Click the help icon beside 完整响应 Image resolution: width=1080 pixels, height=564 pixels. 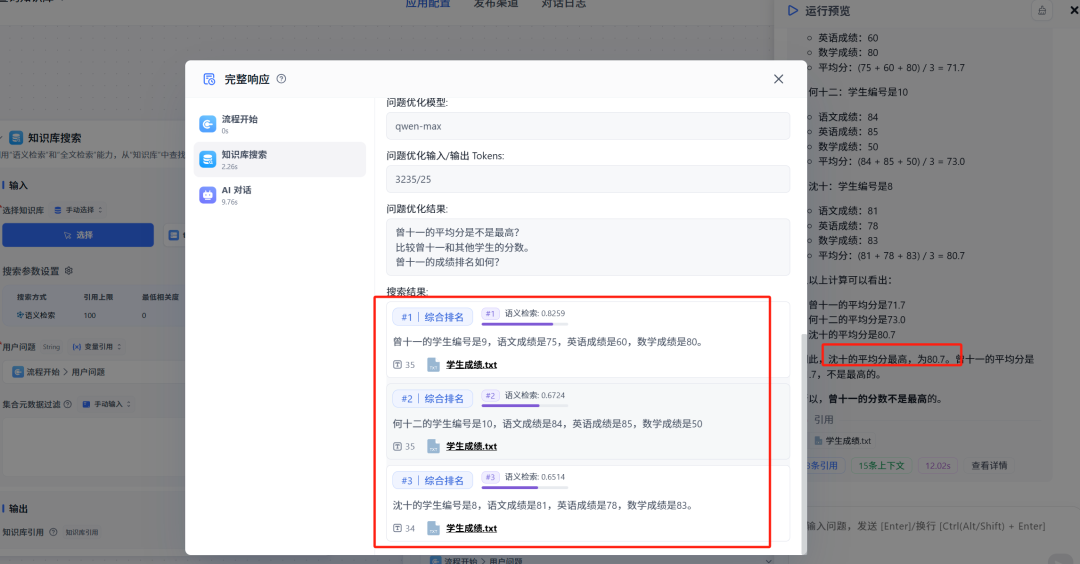[x=281, y=79]
